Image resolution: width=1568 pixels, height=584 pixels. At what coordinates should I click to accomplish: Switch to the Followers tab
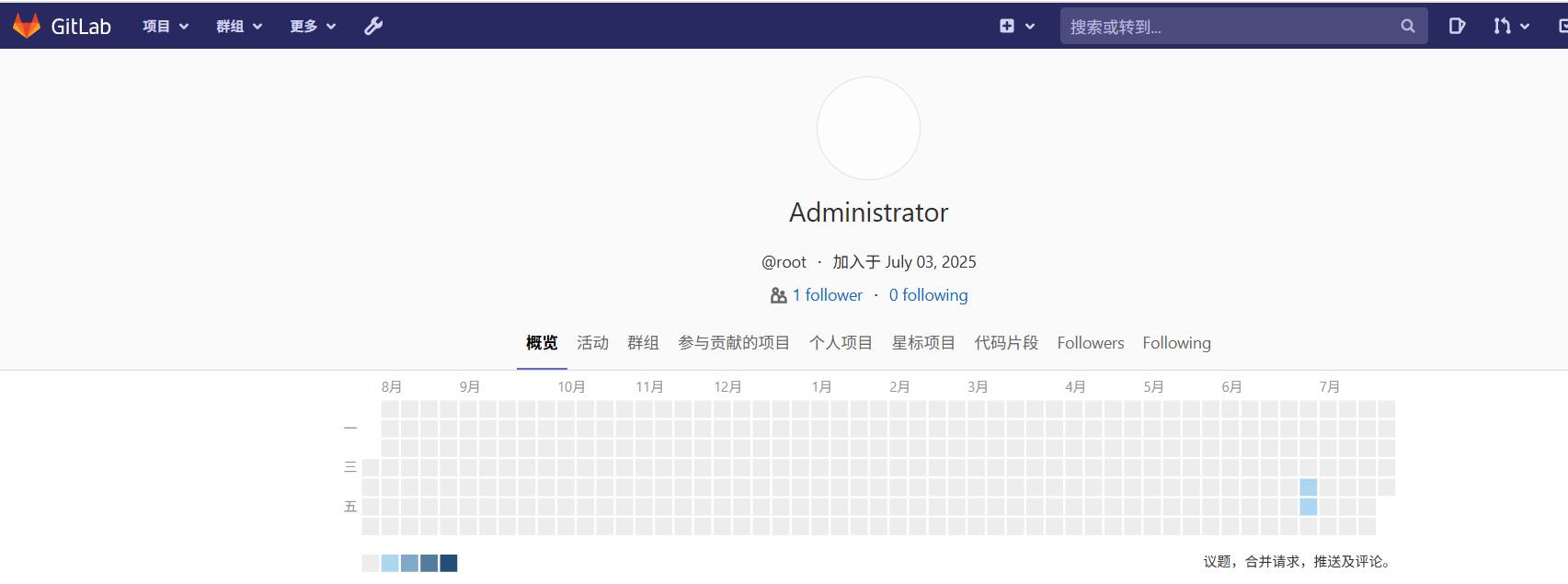pyautogui.click(x=1091, y=343)
